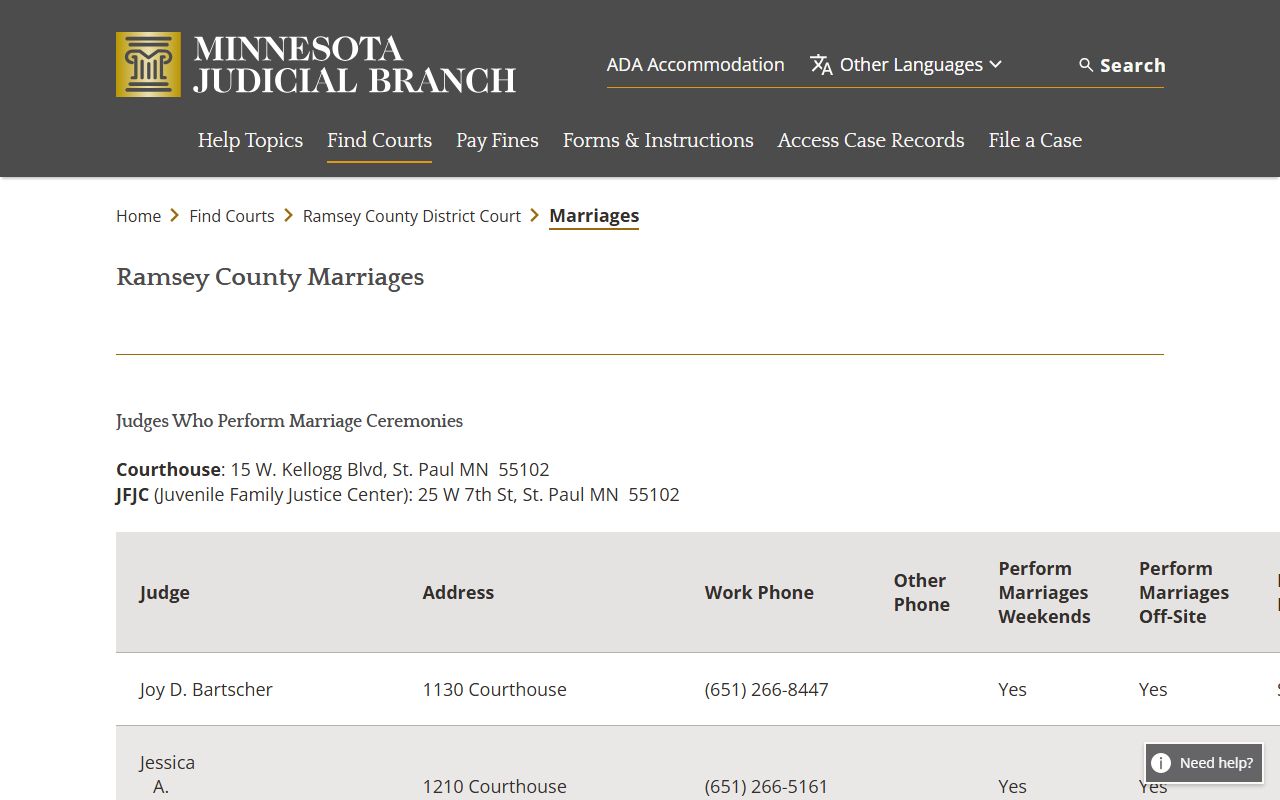
Task: Go to Home breadcrumb link
Action: 138,216
